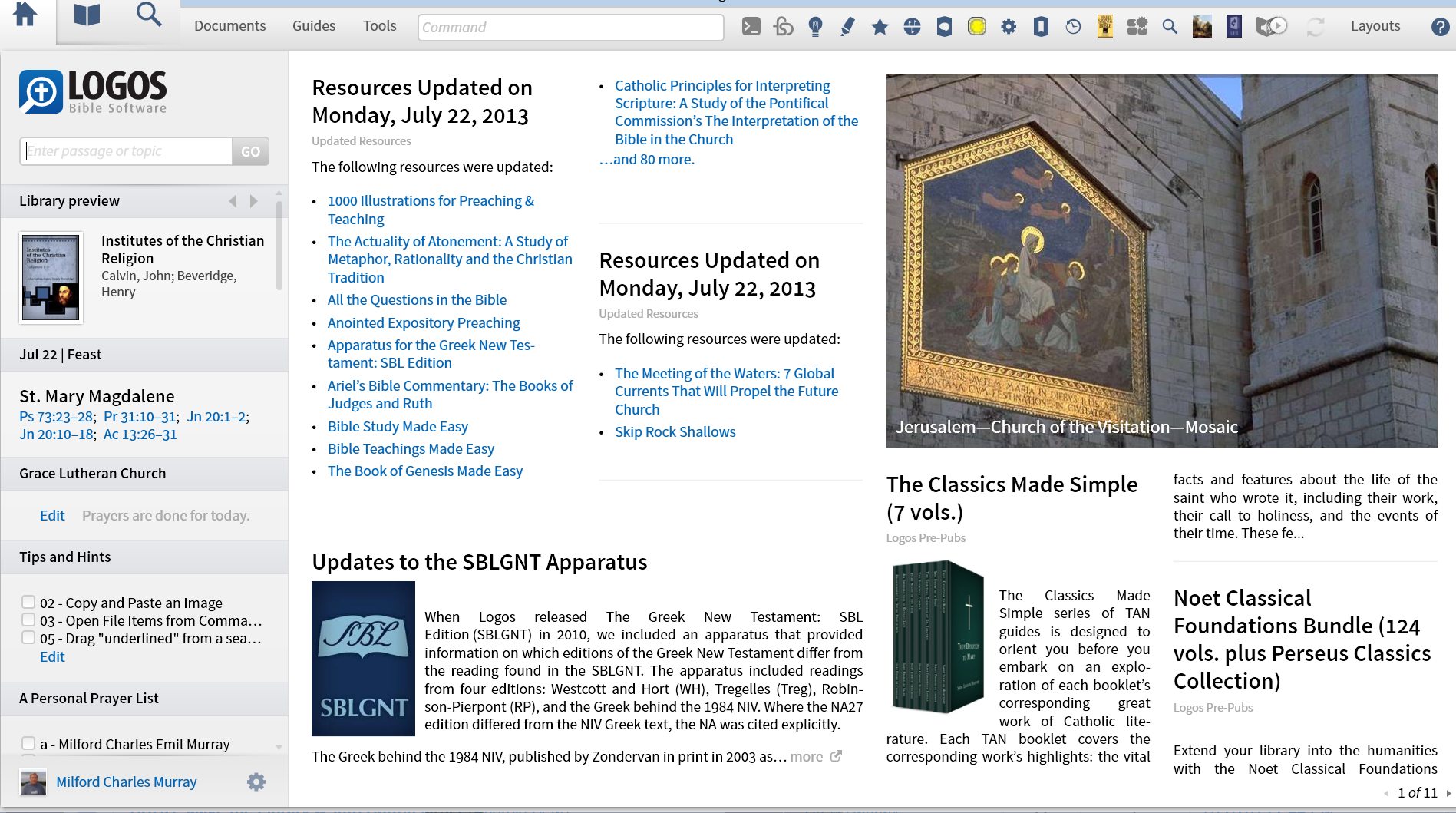This screenshot has height=813, width=1456.
Task: Click the puzzle-gear toolbar icon
Action: coord(1137,27)
